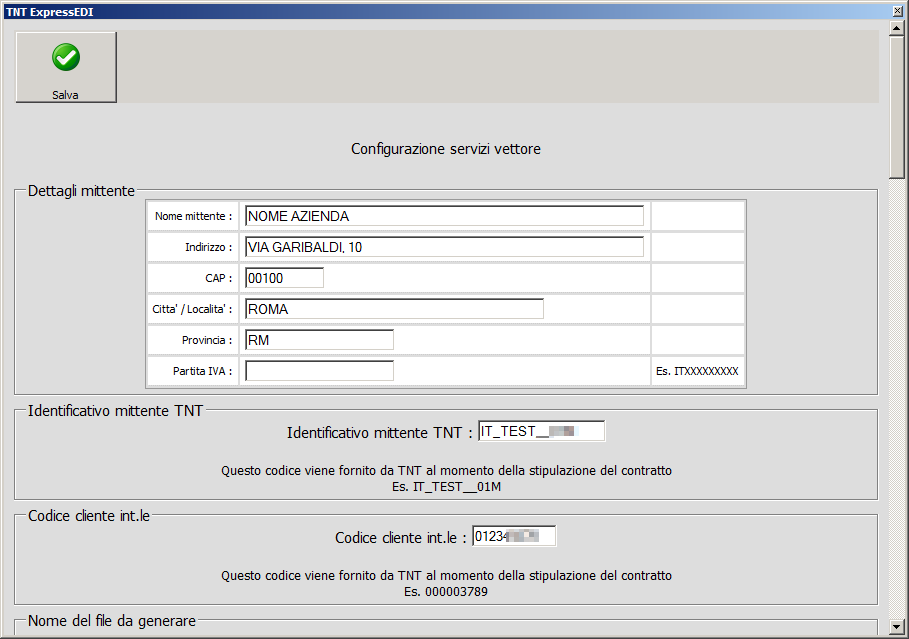Viewport: 909px width, 639px height.
Task: Click the 'Identificativo mittente TNT' group title
Action: tap(115, 411)
